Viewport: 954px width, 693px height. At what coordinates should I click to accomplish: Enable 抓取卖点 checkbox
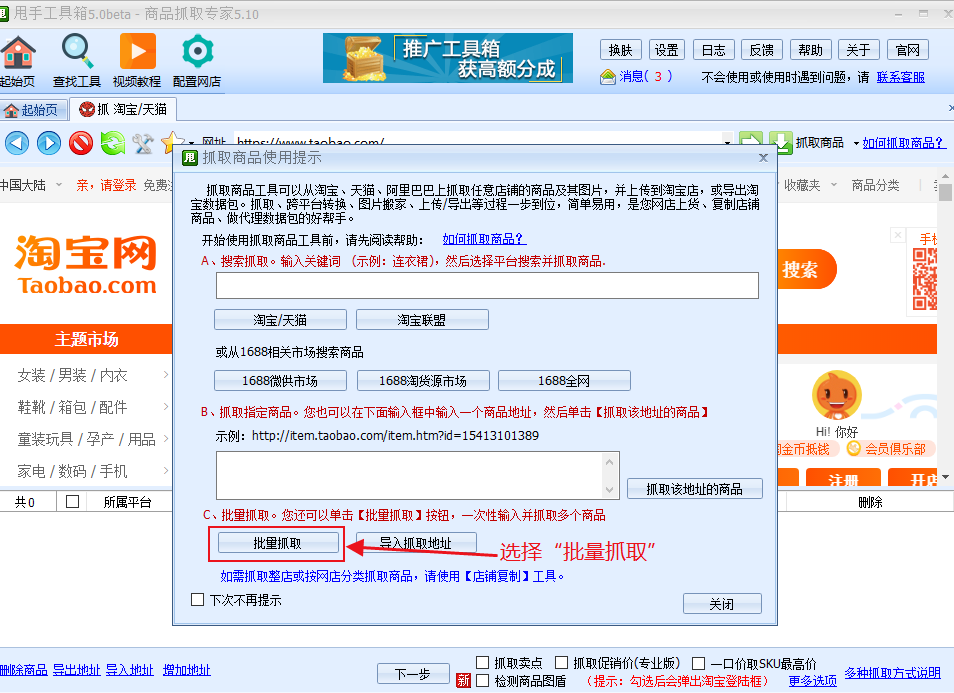(x=482, y=662)
